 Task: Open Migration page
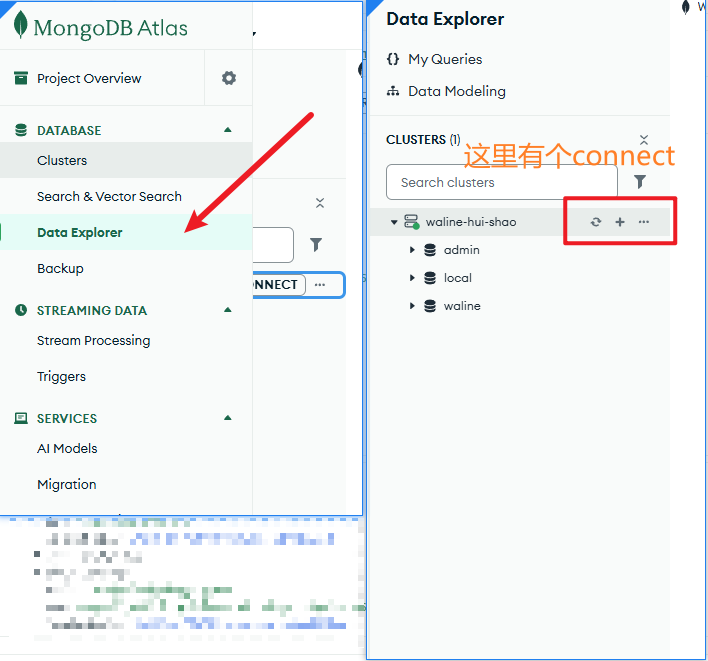(66, 484)
